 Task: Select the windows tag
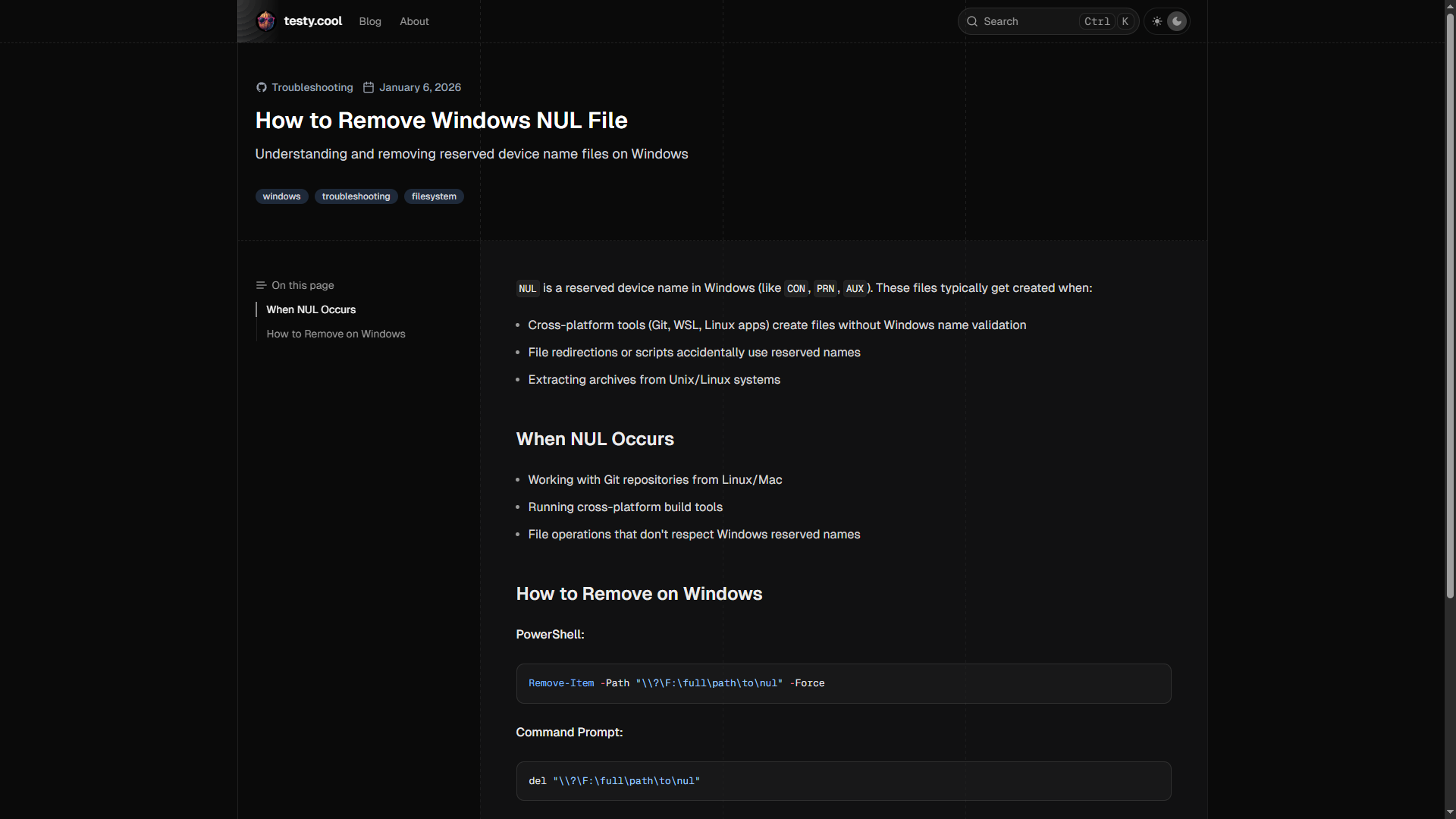click(281, 196)
